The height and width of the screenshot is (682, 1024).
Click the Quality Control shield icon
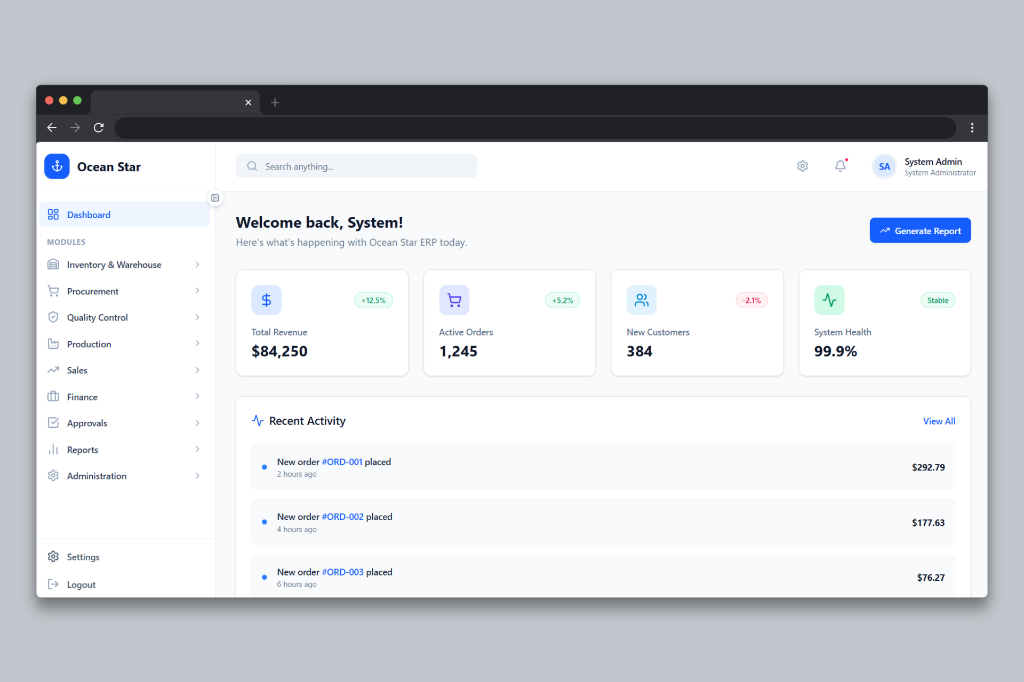point(54,317)
